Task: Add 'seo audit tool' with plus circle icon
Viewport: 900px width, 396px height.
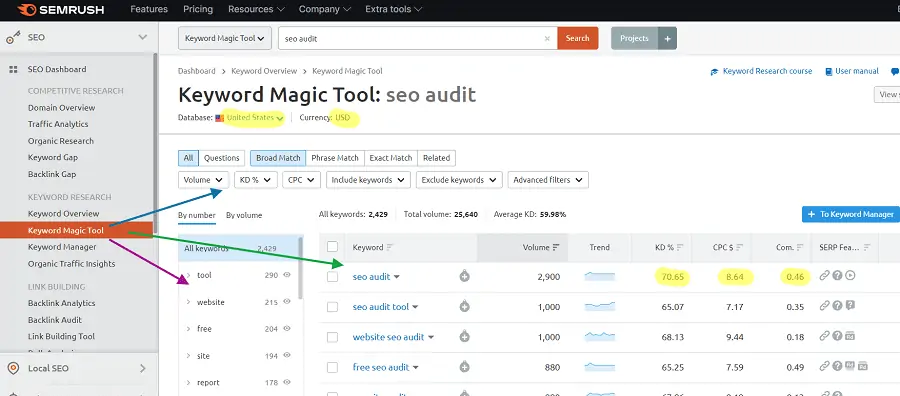Action: [x=464, y=307]
